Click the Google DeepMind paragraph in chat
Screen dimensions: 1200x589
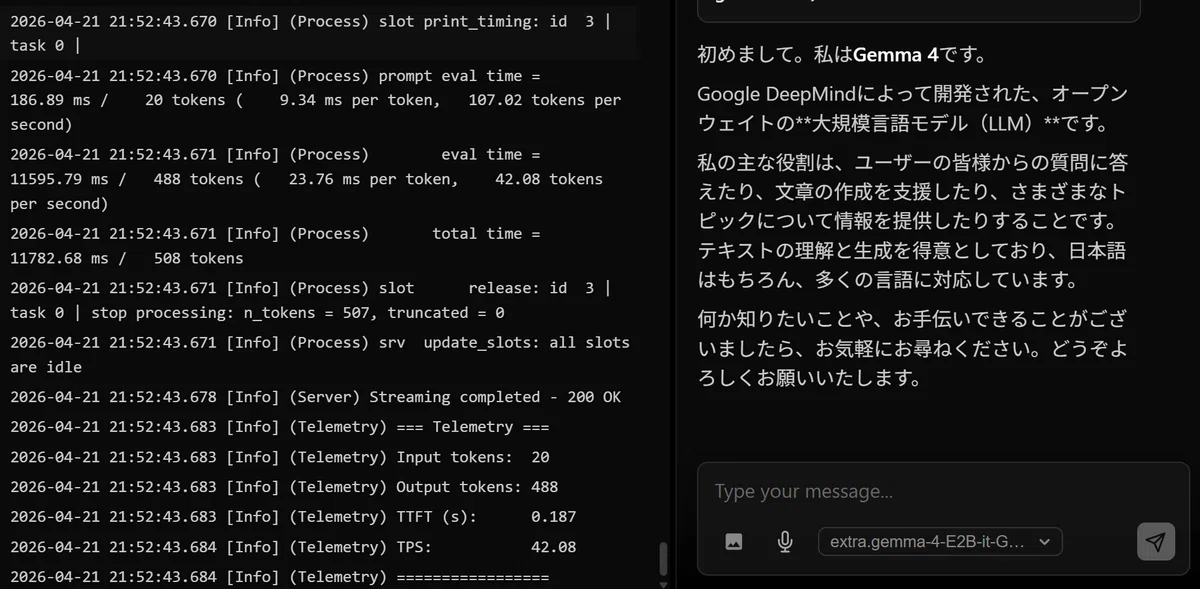pyautogui.click(x=912, y=109)
